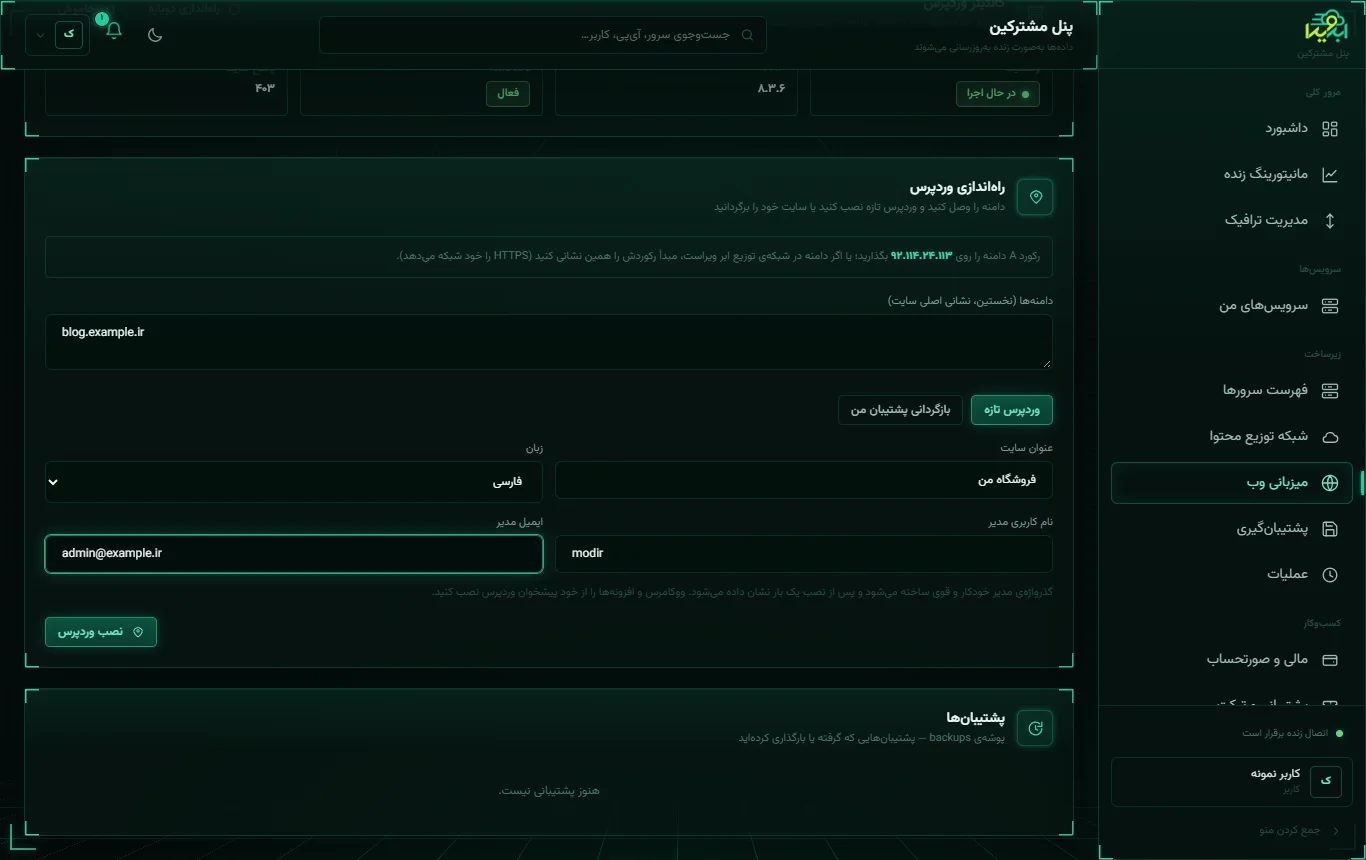
Task: Click the مدیریت ترافیک arrows icon
Action: pos(1329,221)
